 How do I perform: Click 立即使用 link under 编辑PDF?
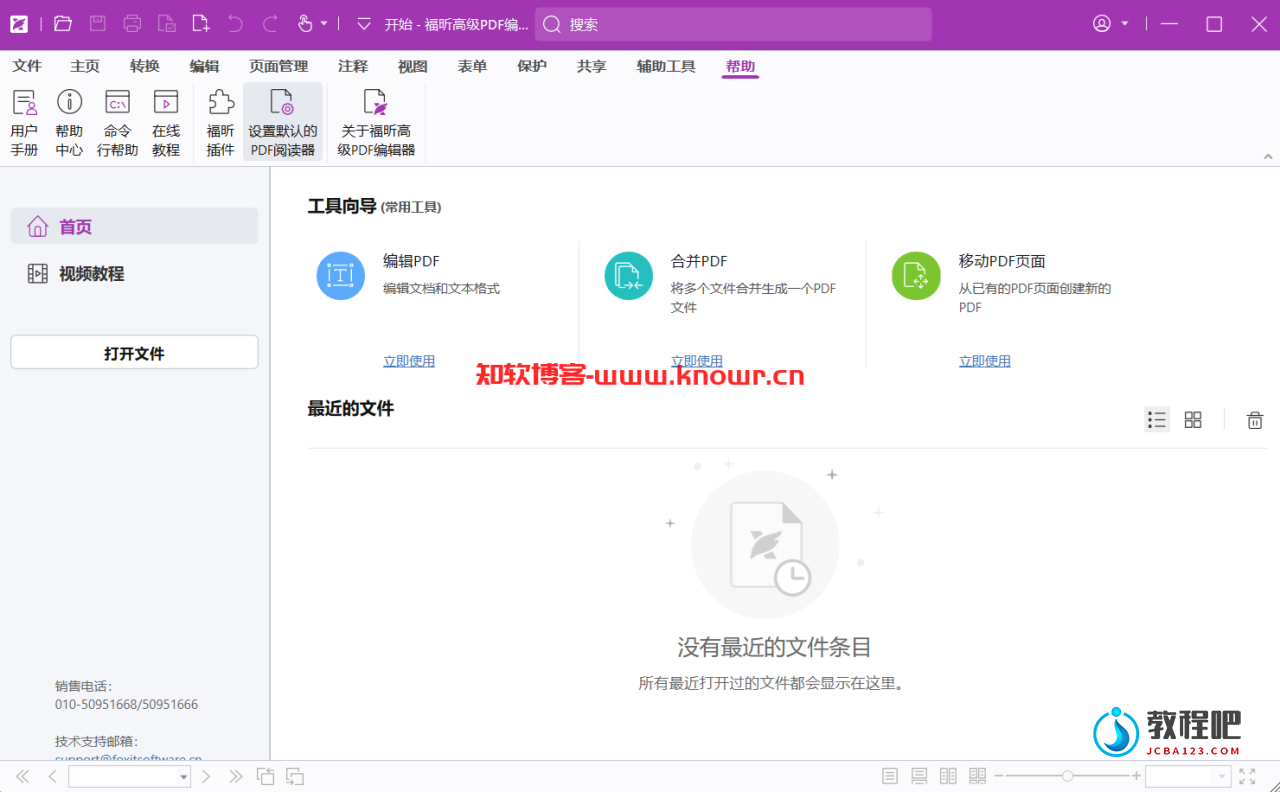(409, 361)
